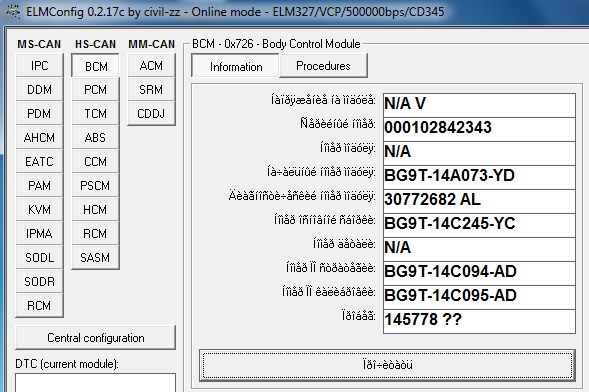Screen dimensions: 589x392
Task: Click the wide read button below the fields
Action: [x=387, y=365]
